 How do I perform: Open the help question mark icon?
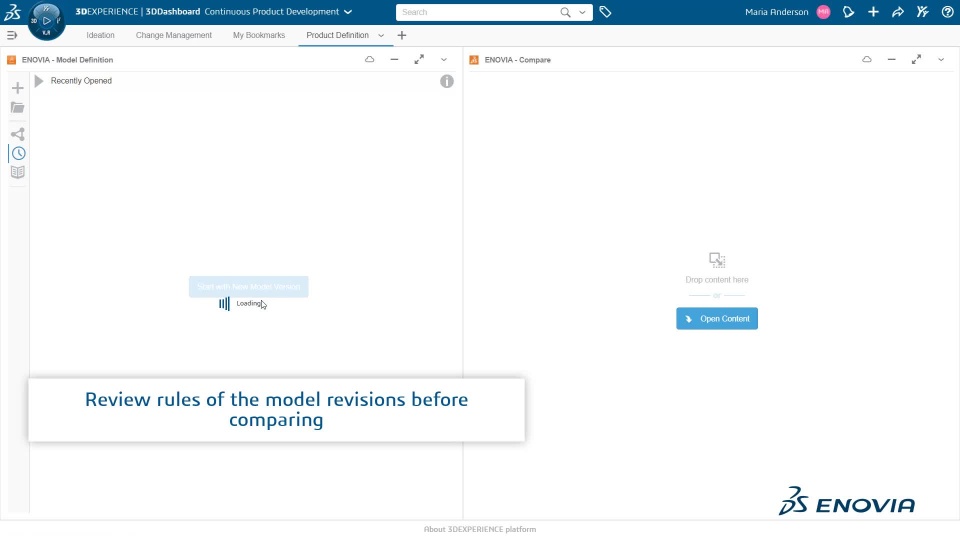pyautogui.click(x=947, y=12)
